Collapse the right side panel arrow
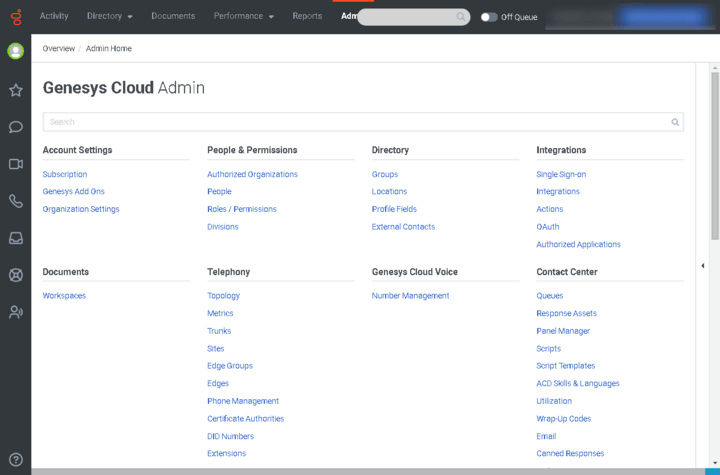The width and height of the screenshot is (720, 475). [703, 266]
